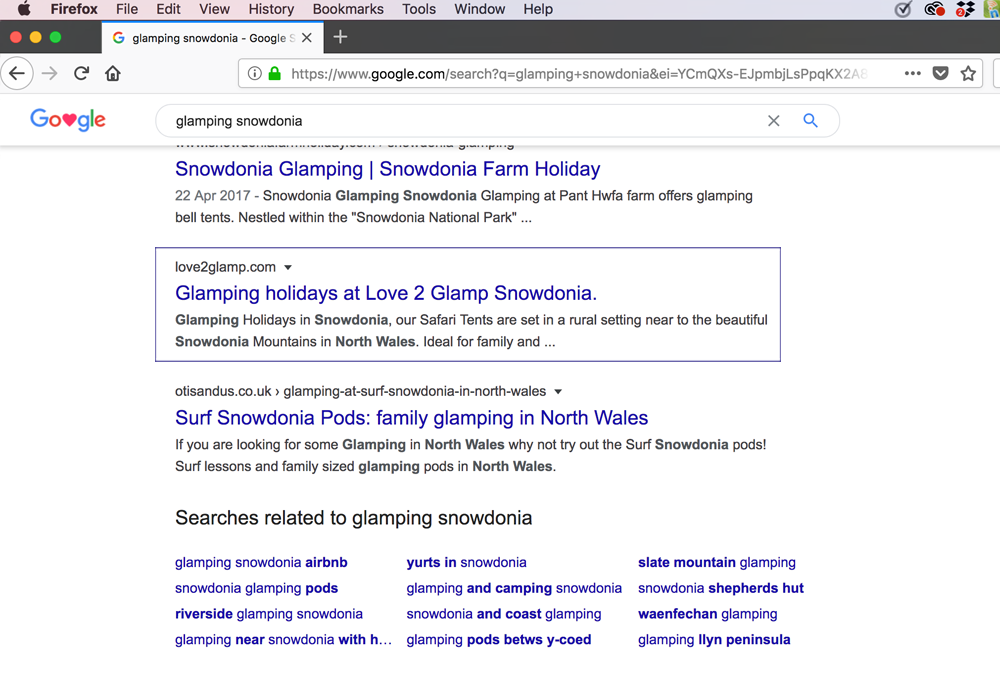
Task: Click the '22 Apr 2017' snippet date
Action: [x=212, y=196]
